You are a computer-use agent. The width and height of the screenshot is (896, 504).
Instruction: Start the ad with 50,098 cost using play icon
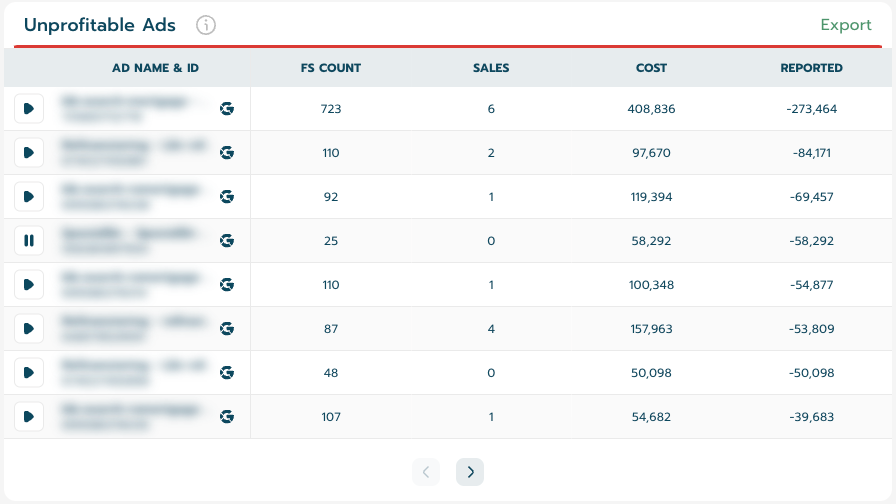29,373
